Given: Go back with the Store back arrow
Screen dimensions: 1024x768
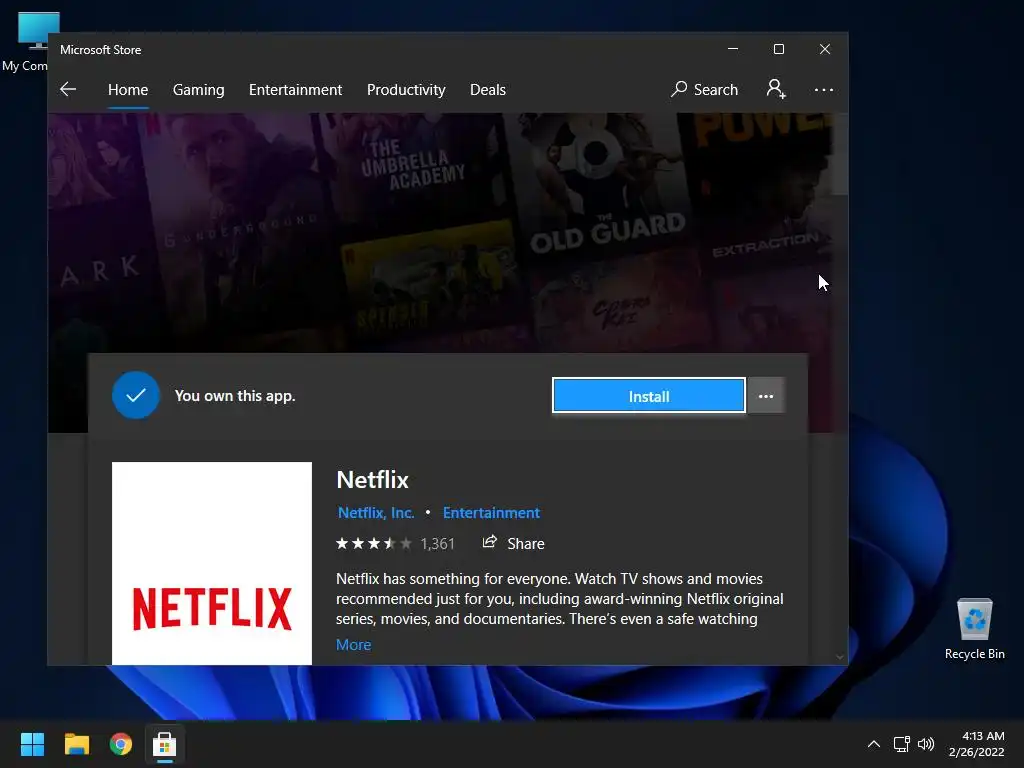Looking at the screenshot, I should [68, 89].
